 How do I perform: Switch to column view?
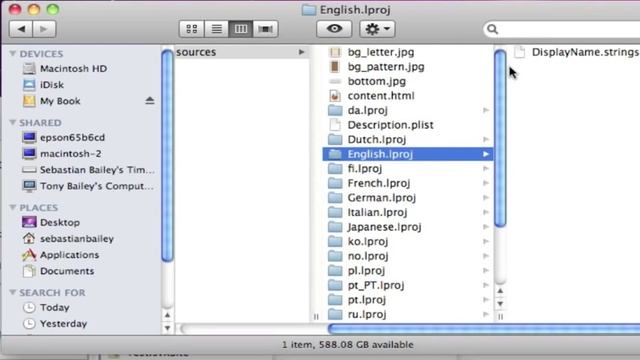coord(241,29)
